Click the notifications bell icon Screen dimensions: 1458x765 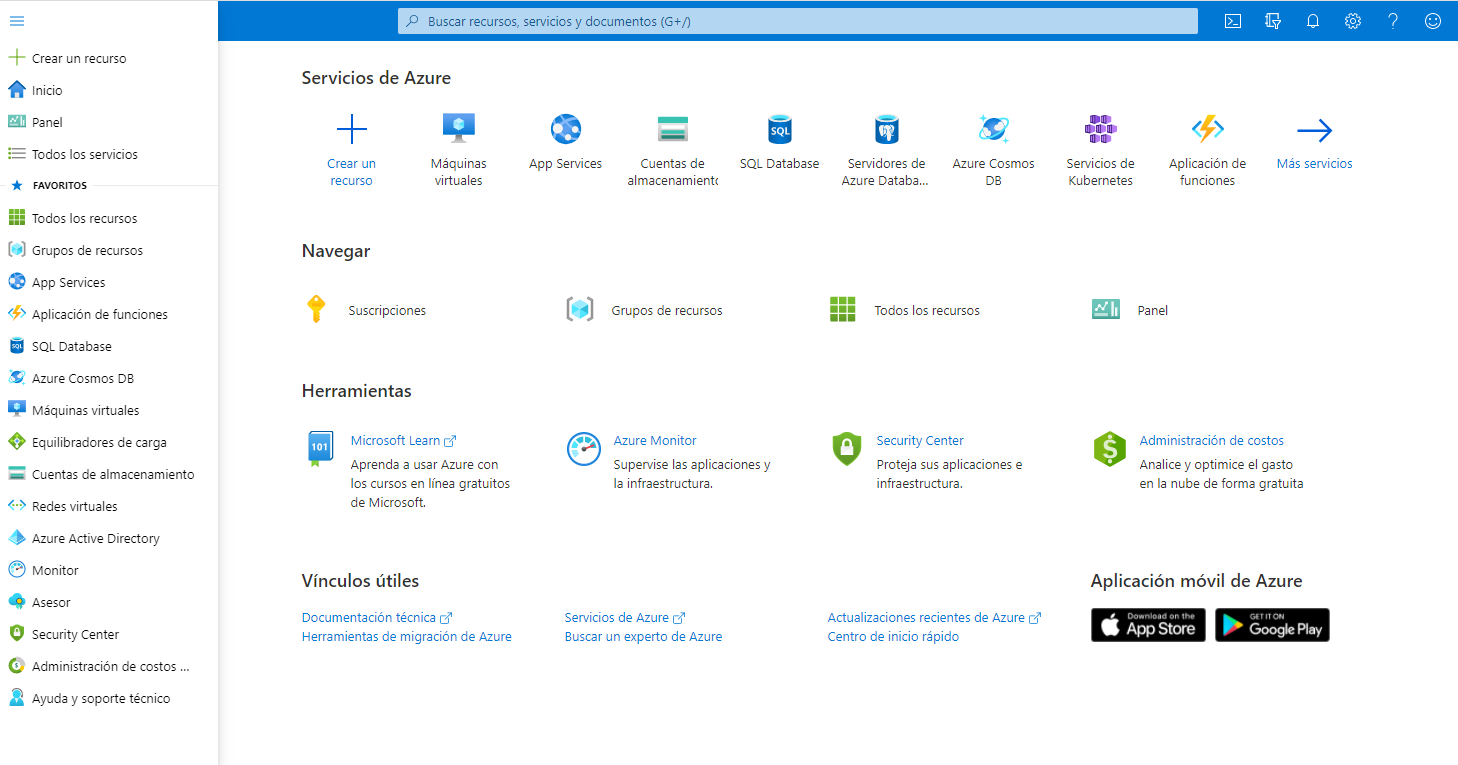1313,21
